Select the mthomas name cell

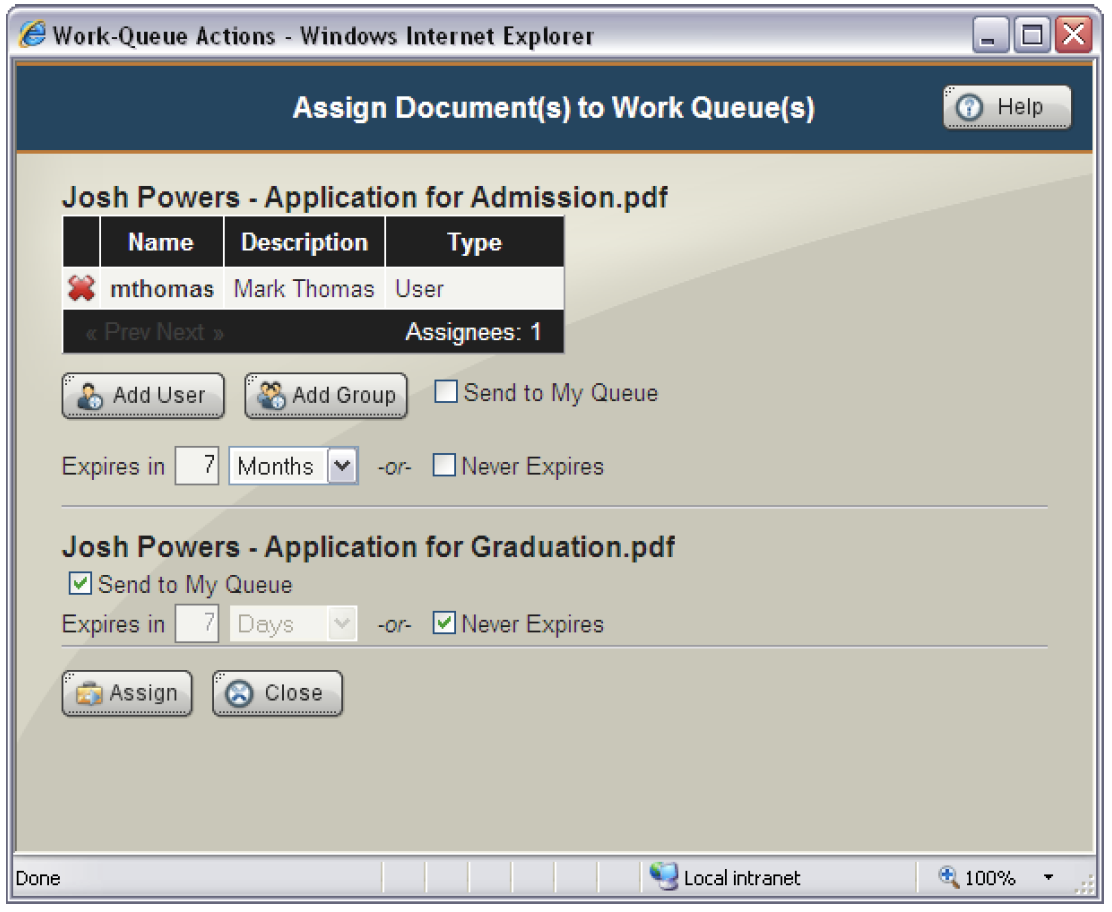pyautogui.click(x=162, y=289)
